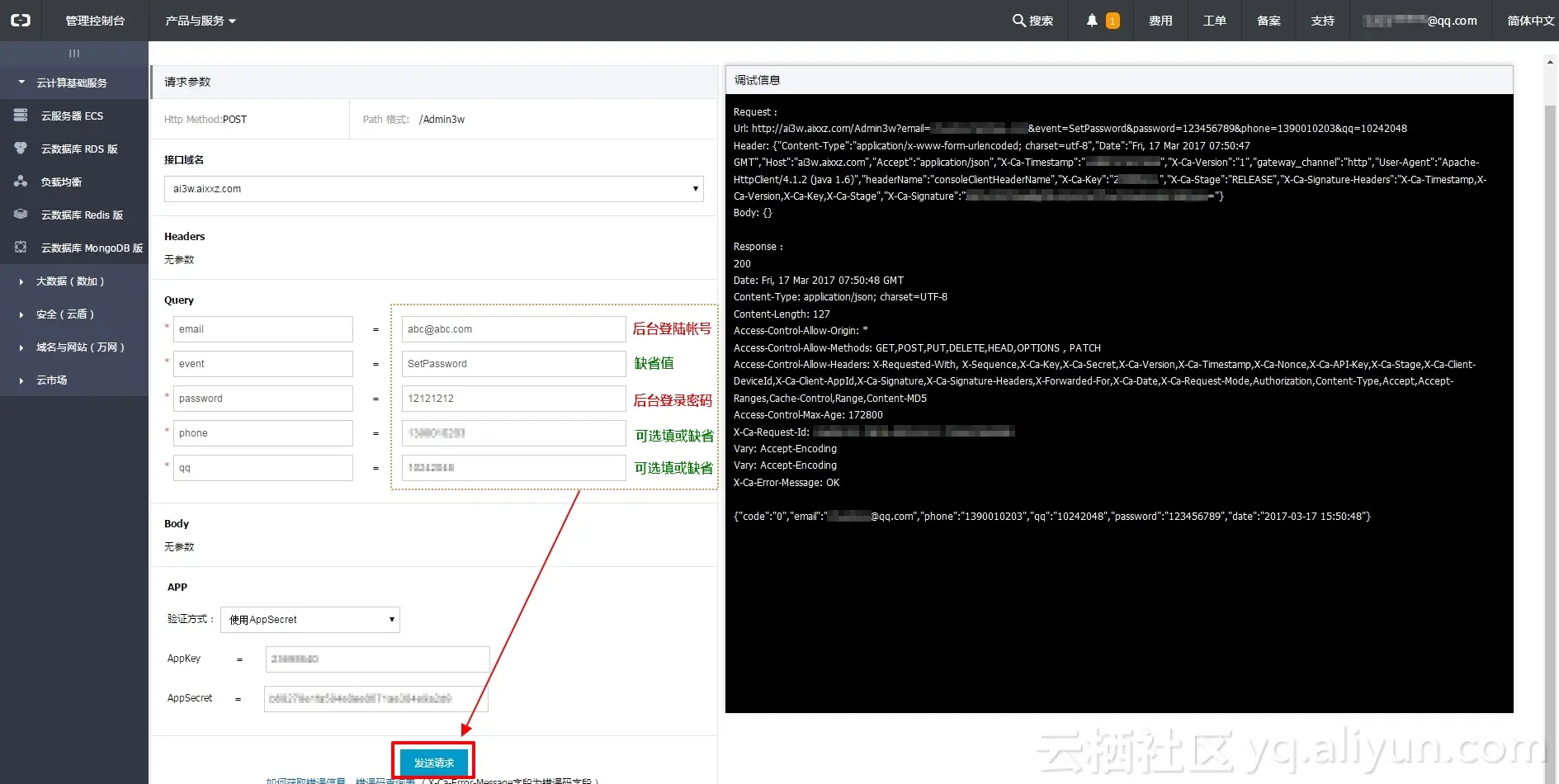1559x784 pixels.
Task: Expand the 域名与网站（万网） section
Action: (74, 347)
